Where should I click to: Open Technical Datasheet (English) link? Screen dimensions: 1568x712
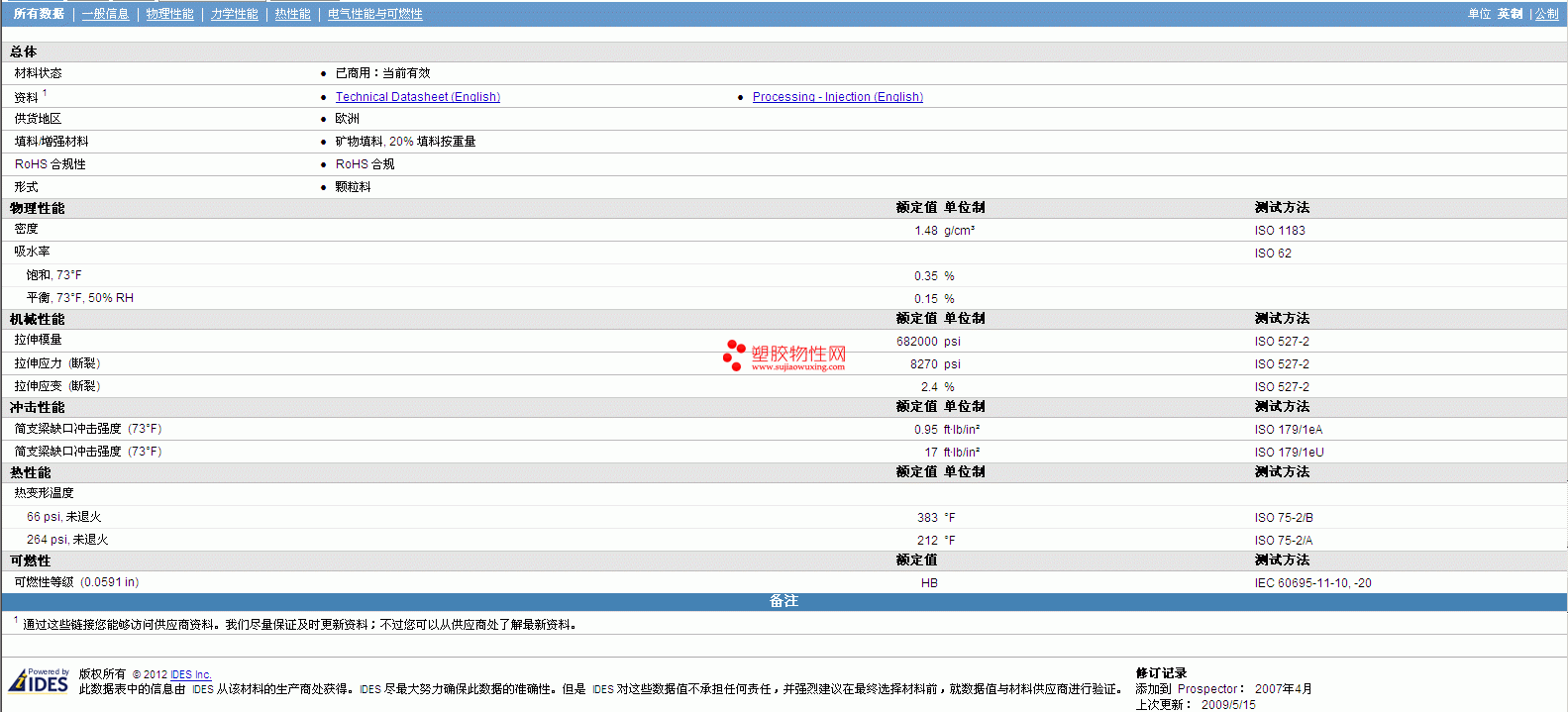(x=418, y=97)
